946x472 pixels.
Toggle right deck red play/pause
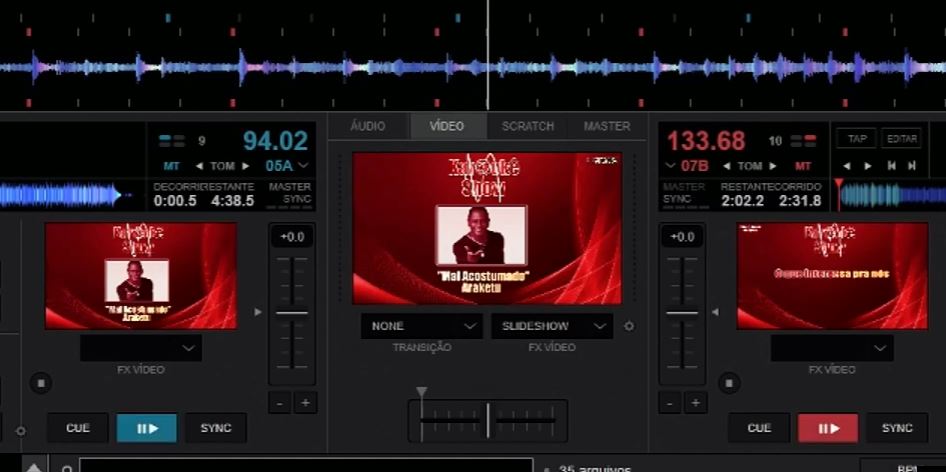tap(828, 428)
